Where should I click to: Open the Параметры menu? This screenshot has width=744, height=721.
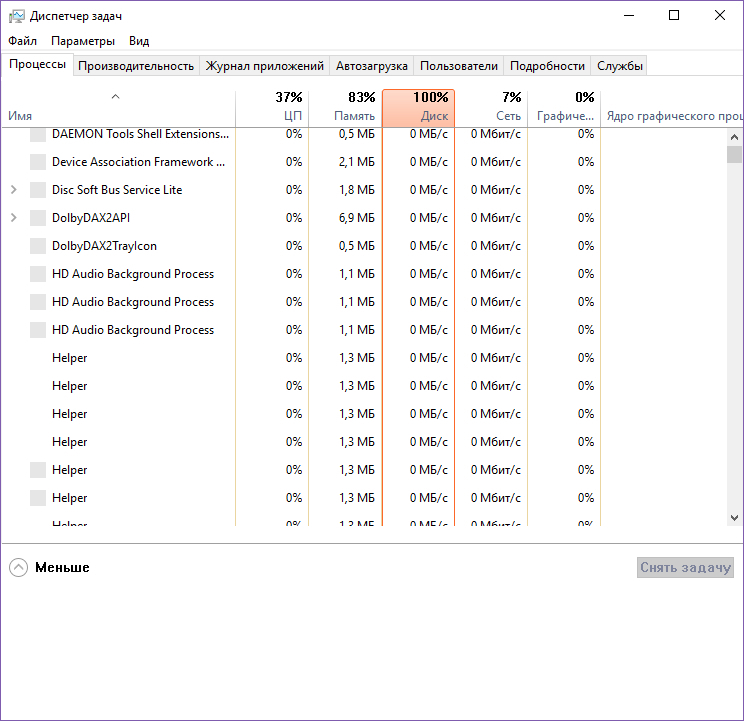(x=83, y=41)
